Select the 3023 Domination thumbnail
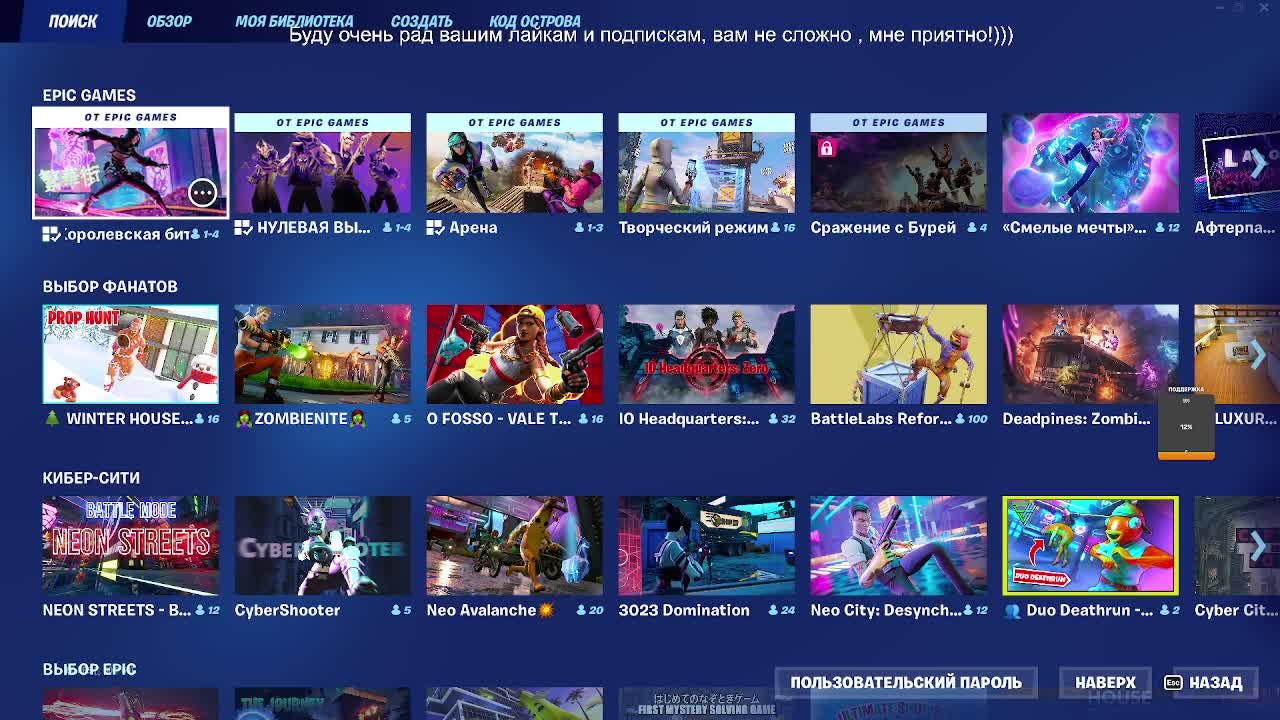The height and width of the screenshot is (720, 1280). (706, 546)
